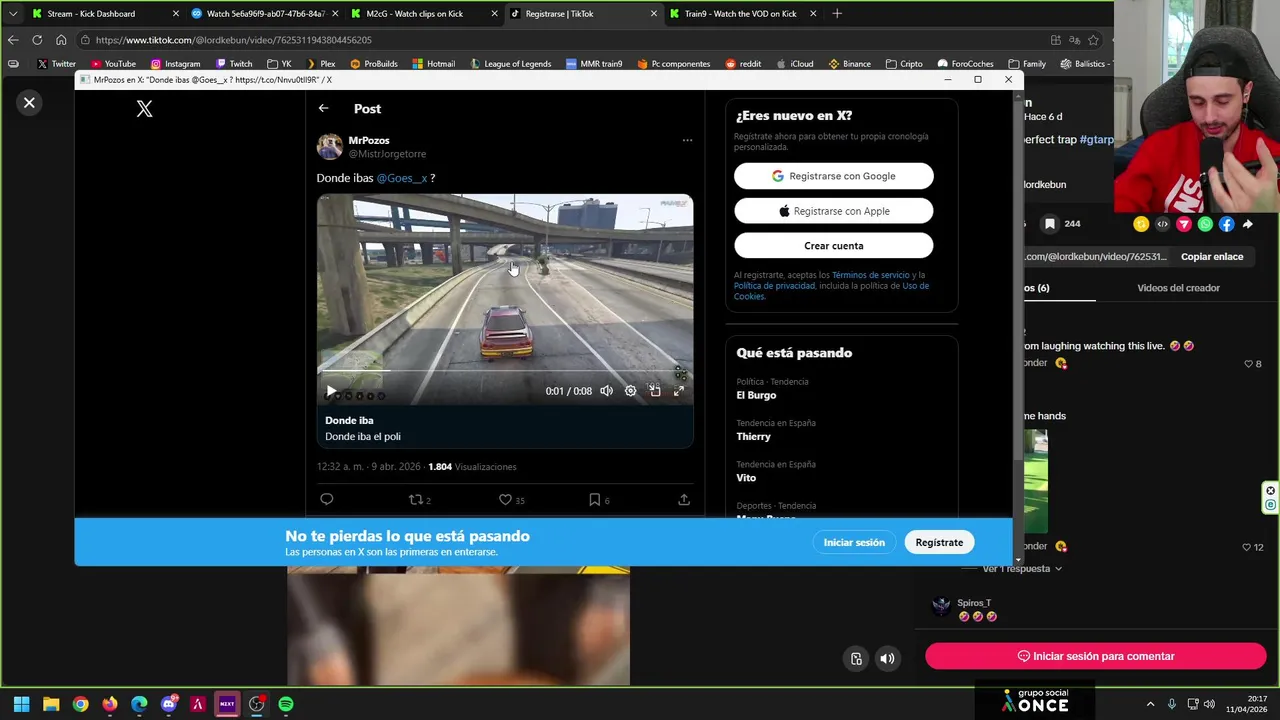
Task: Seek in the X video progress bar
Action: coord(505,371)
